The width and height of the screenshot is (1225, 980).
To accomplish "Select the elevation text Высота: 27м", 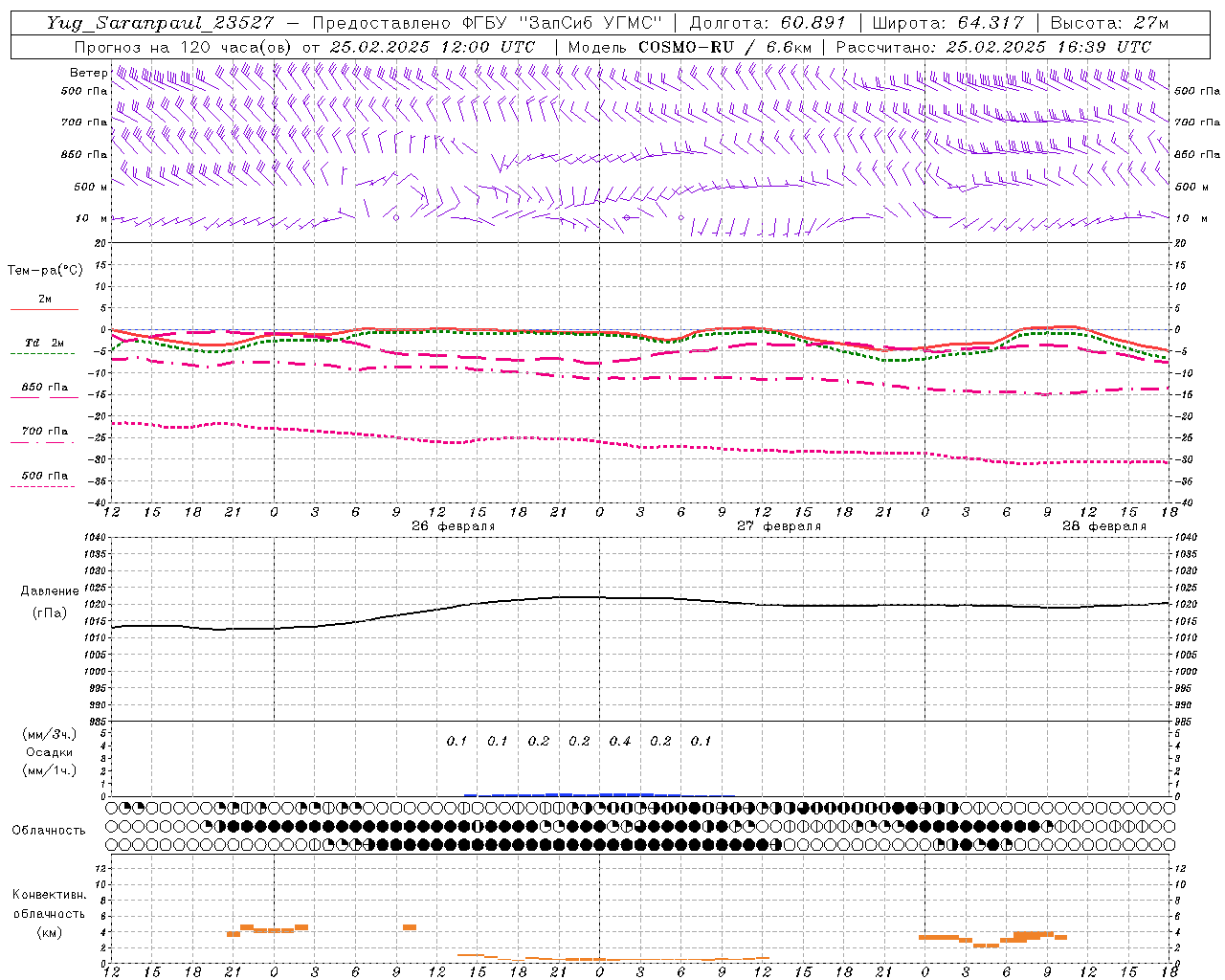I will (1109, 23).
